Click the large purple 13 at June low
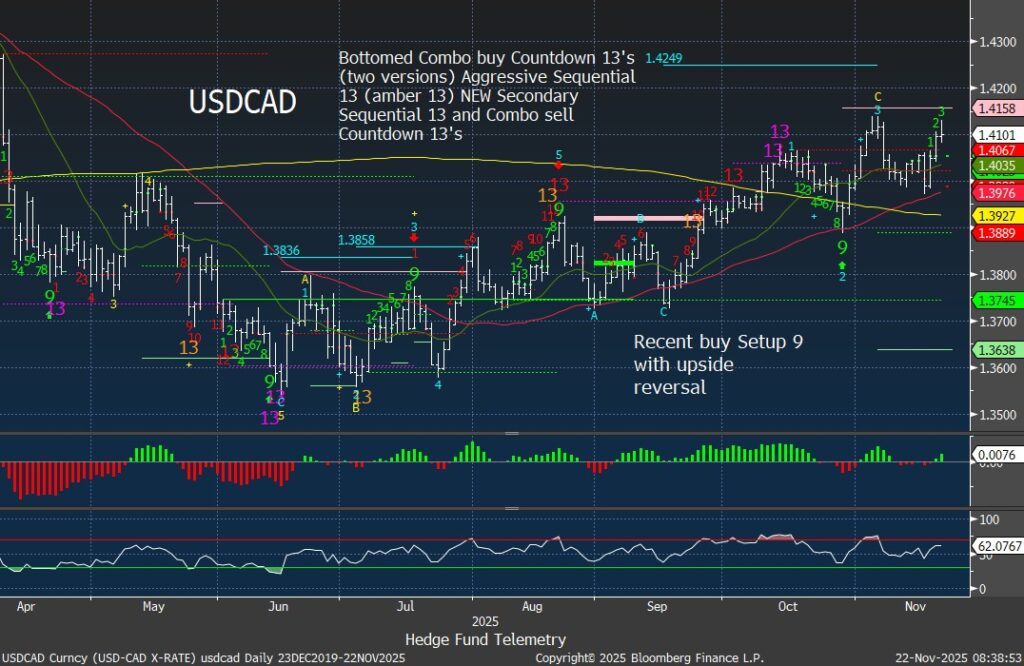The width and height of the screenshot is (1024, 666). tap(269, 418)
